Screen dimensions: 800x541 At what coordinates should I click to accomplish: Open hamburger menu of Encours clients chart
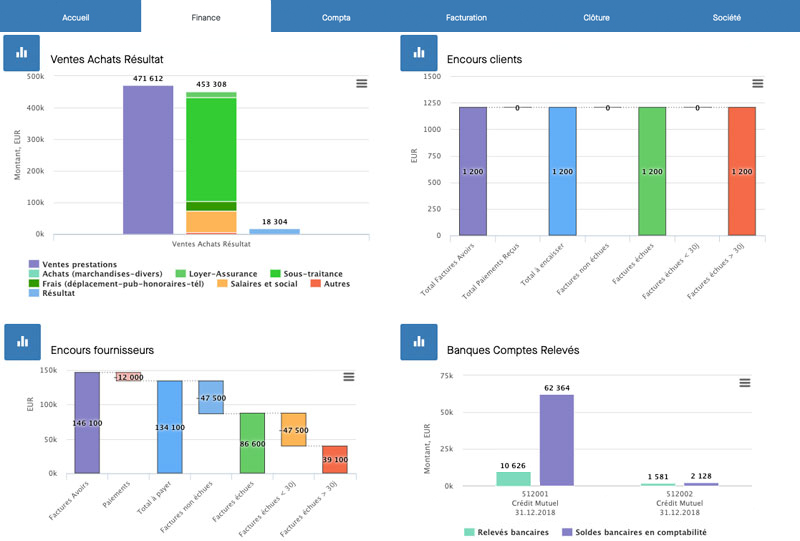pyautogui.click(x=758, y=83)
